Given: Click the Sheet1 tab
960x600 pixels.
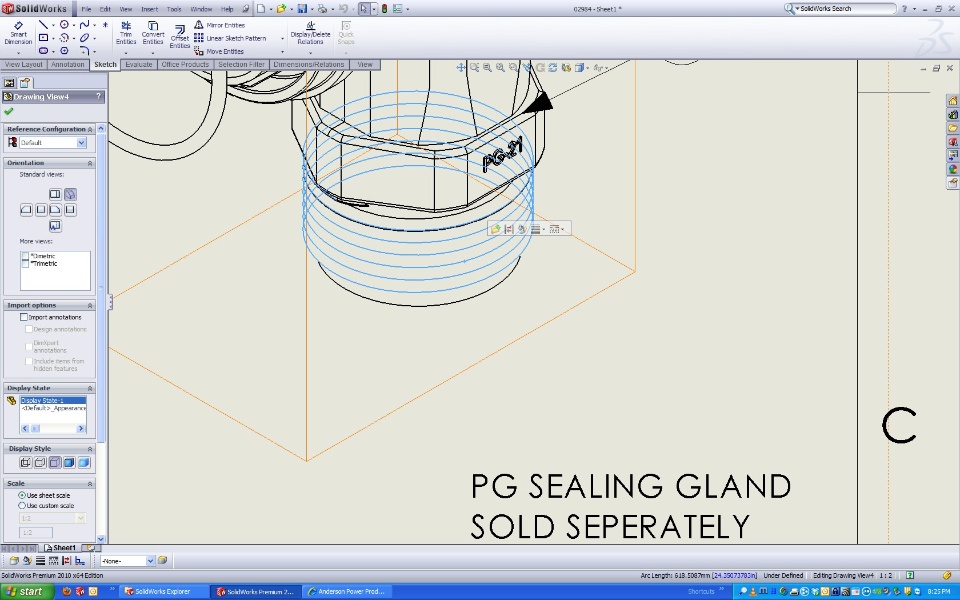Looking at the screenshot, I should coord(61,548).
